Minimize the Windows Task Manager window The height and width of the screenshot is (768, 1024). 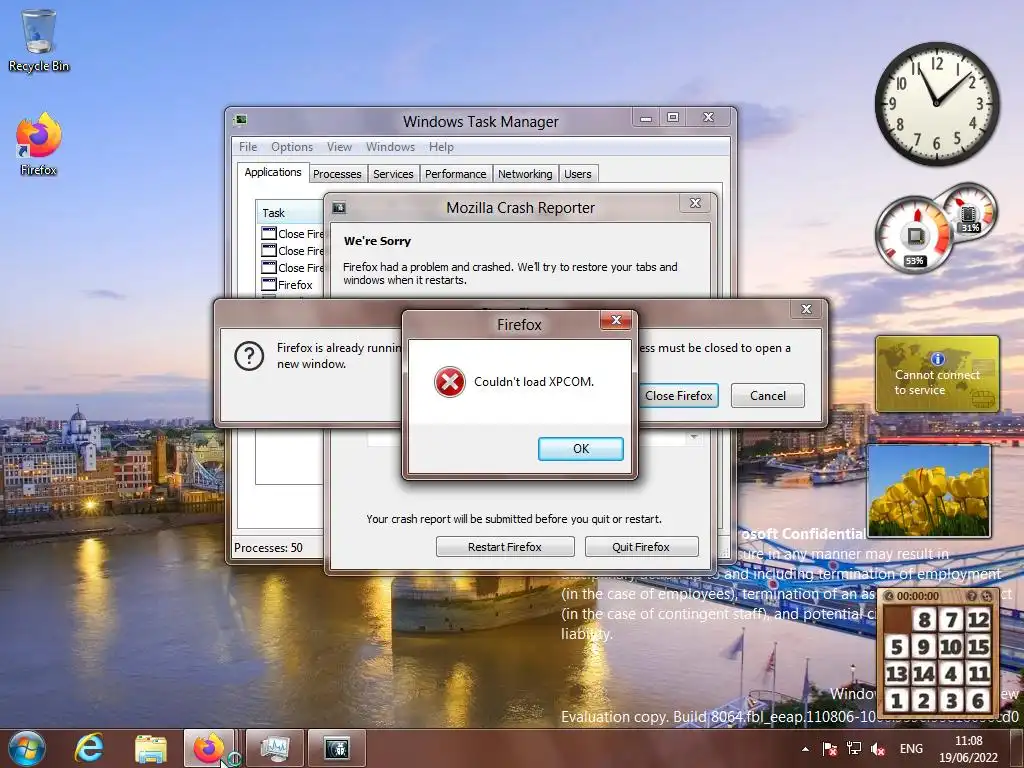[x=646, y=118]
